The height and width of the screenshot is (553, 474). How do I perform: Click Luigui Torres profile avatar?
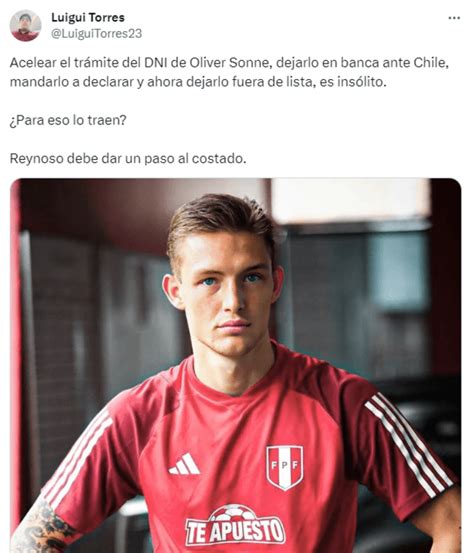[x=25, y=25]
